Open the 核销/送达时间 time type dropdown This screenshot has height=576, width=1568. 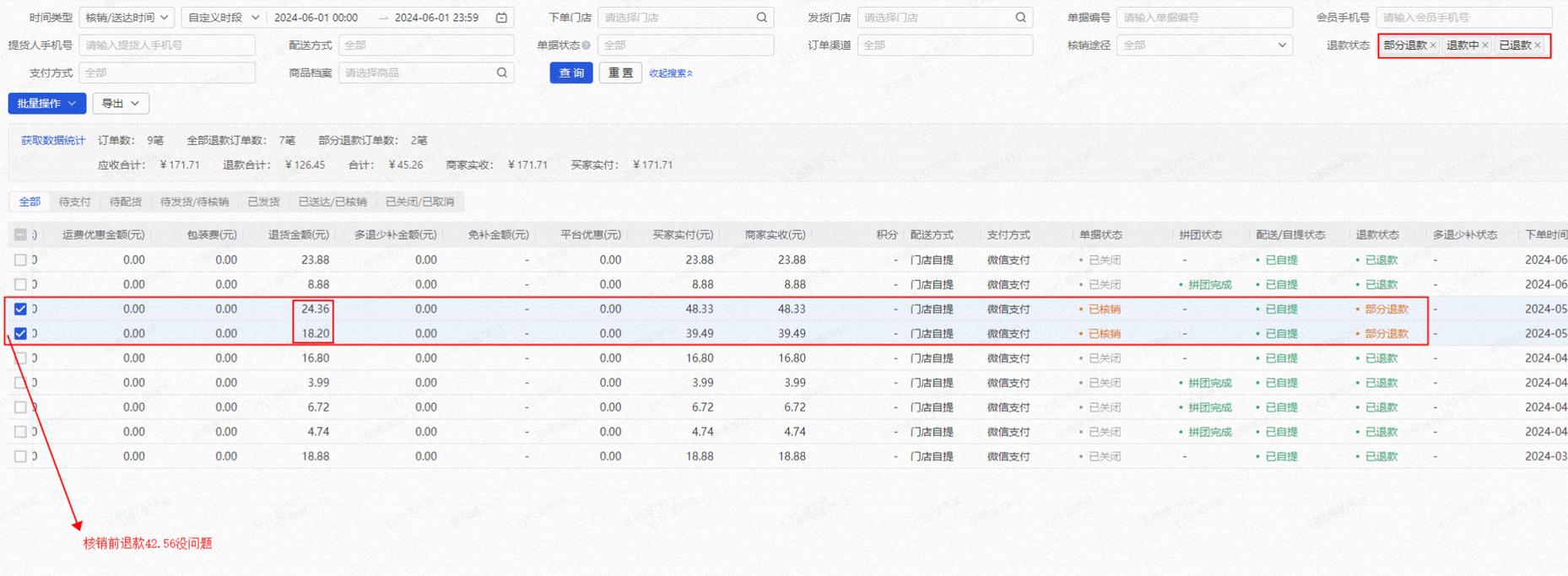tap(127, 18)
